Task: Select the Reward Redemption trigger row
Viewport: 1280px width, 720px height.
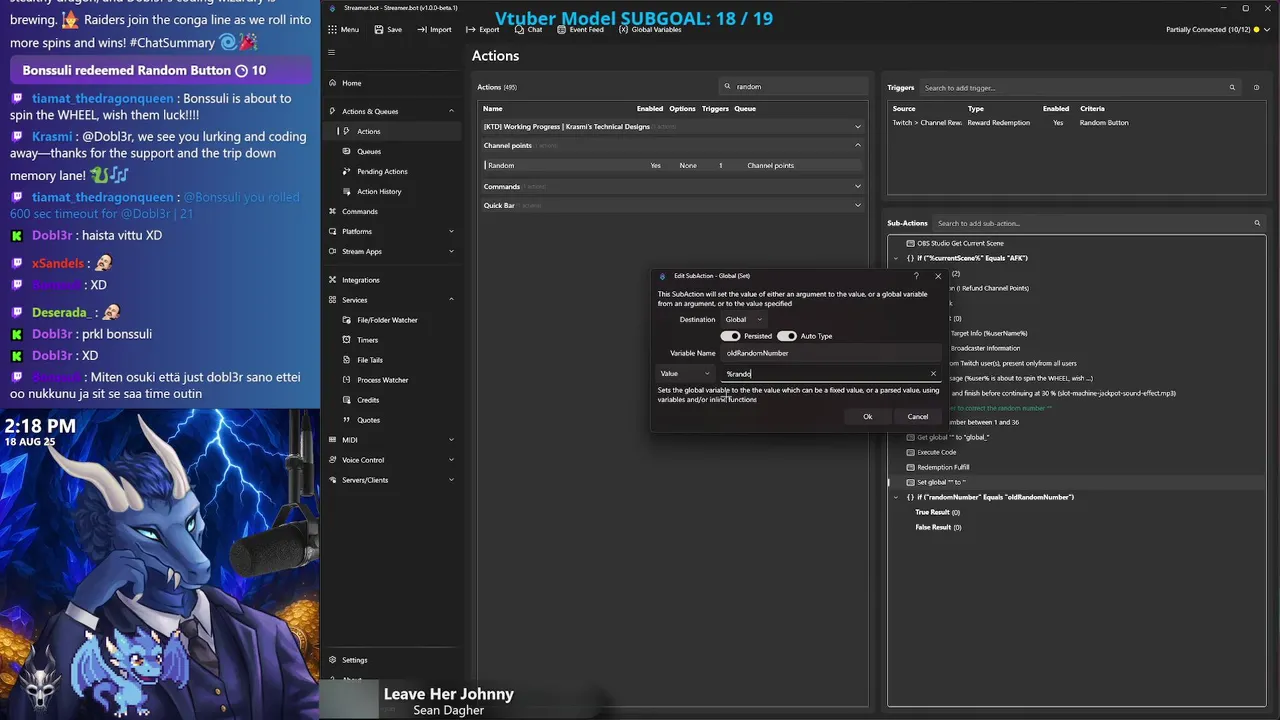Action: click(x=1076, y=123)
